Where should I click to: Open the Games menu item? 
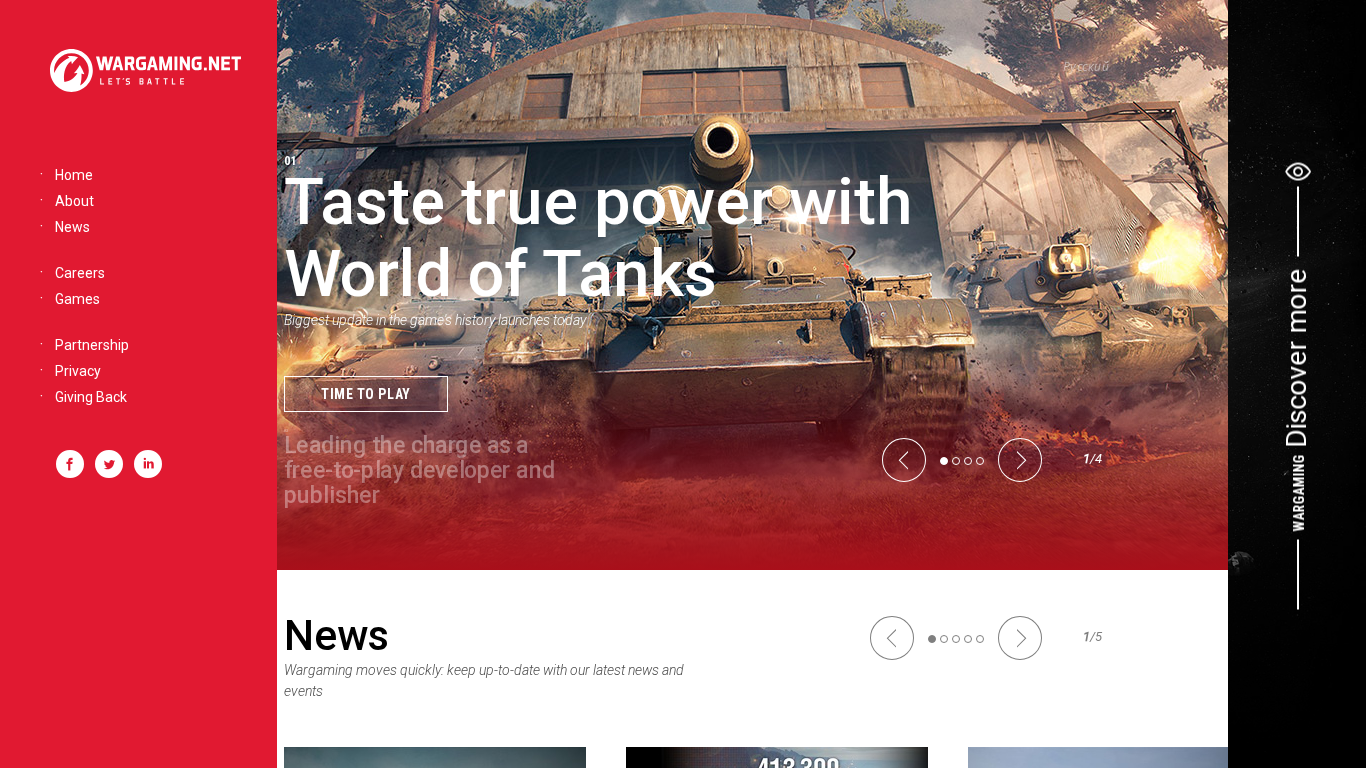point(77,299)
